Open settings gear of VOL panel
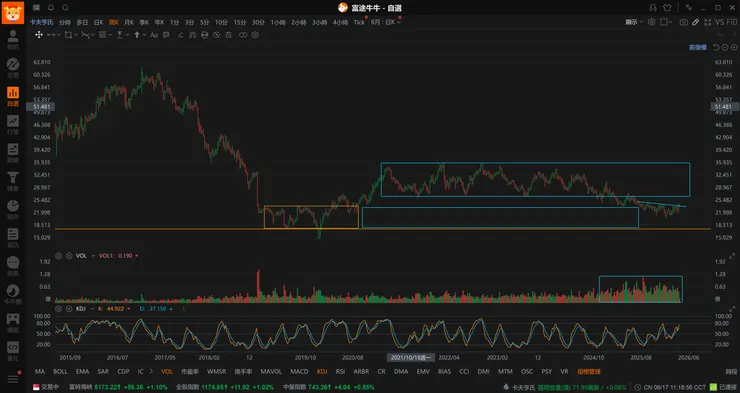Screen dimensions: 740x393 click(59, 256)
